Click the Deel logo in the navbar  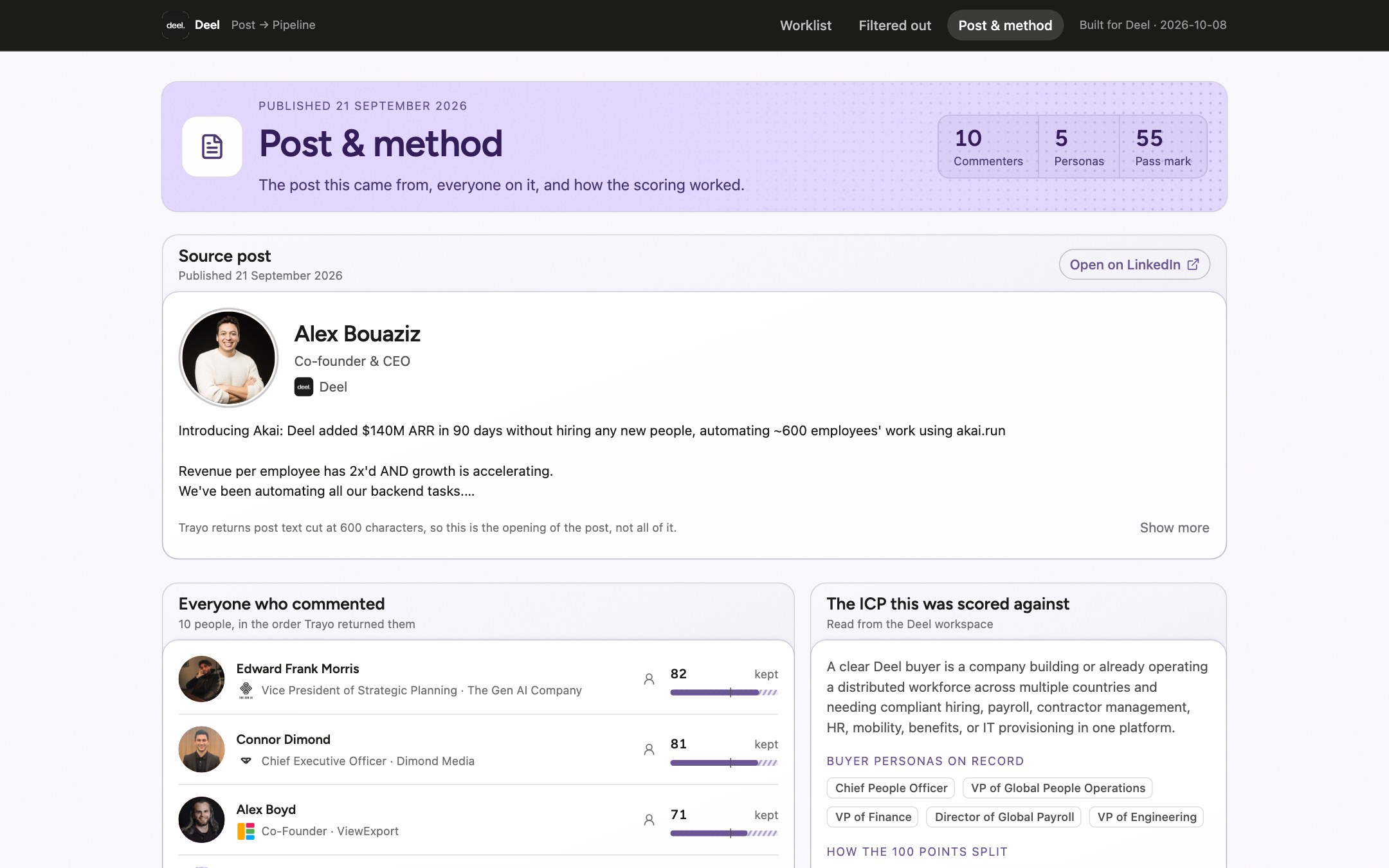pos(175,25)
